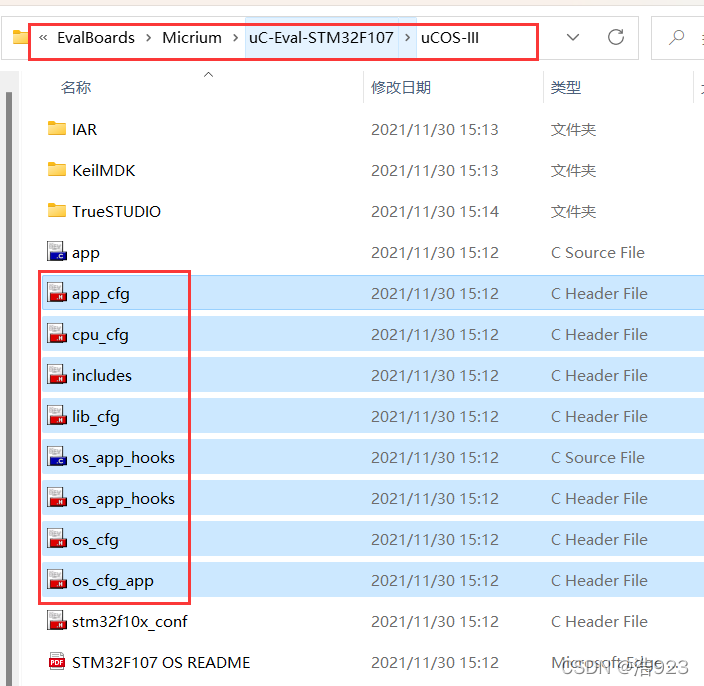Click the 文件夹 type for IAR

click(573, 130)
